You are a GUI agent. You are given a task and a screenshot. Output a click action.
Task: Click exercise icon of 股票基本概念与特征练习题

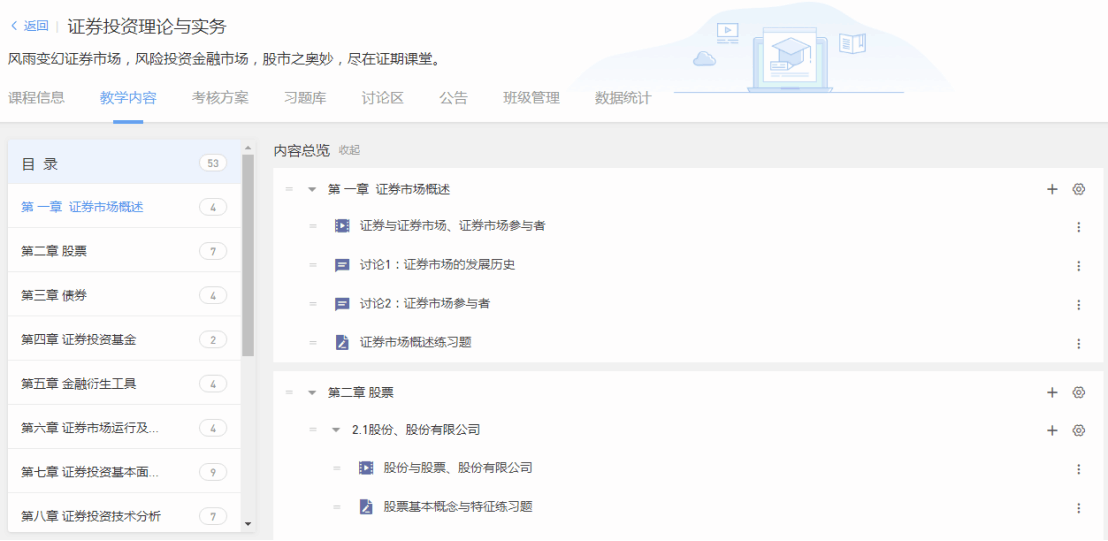click(366, 507)
